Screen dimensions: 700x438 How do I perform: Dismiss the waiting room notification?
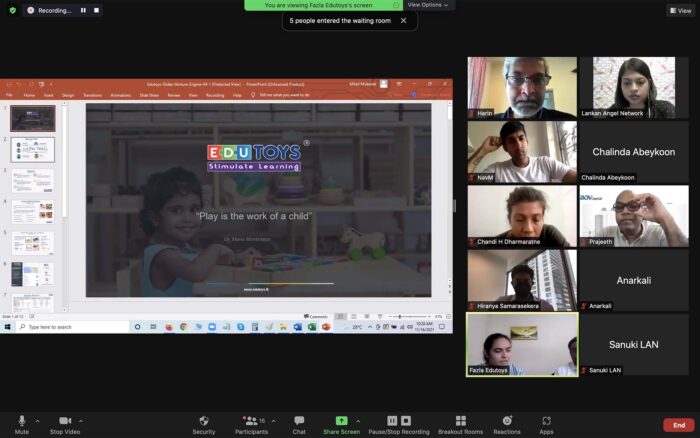point(403,20)
